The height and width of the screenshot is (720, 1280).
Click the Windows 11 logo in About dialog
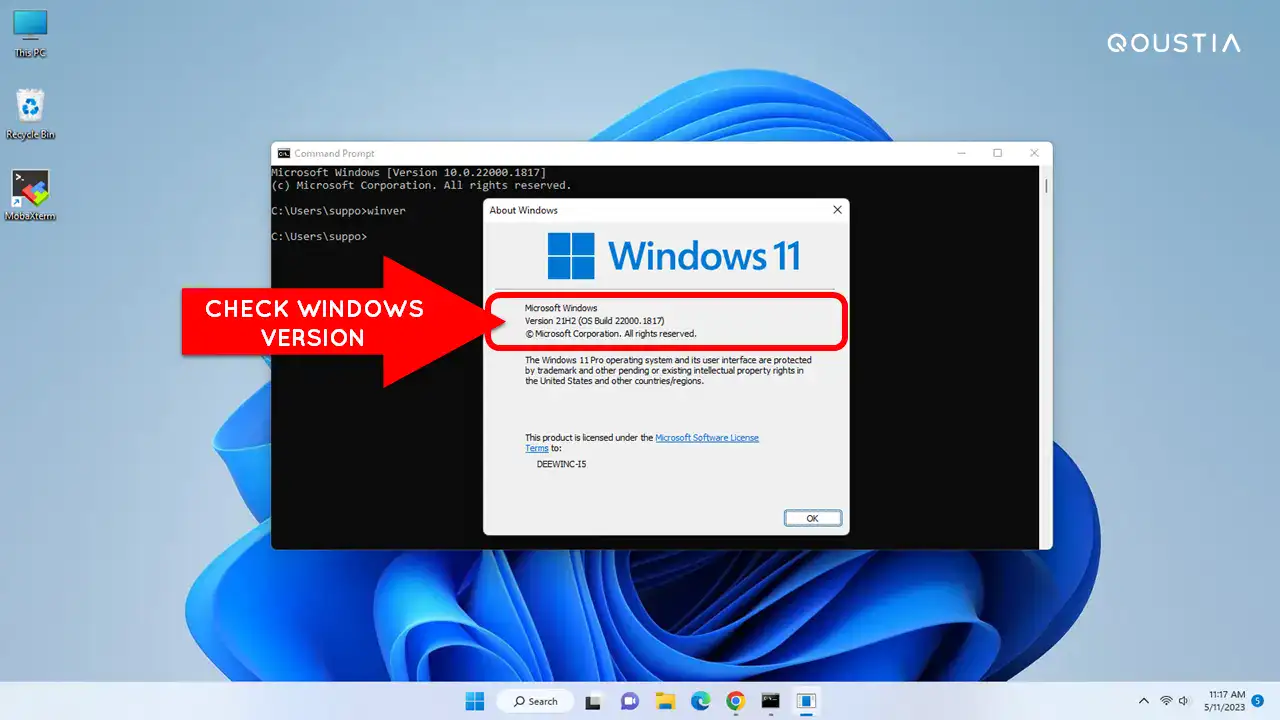(x=673, y=256)
